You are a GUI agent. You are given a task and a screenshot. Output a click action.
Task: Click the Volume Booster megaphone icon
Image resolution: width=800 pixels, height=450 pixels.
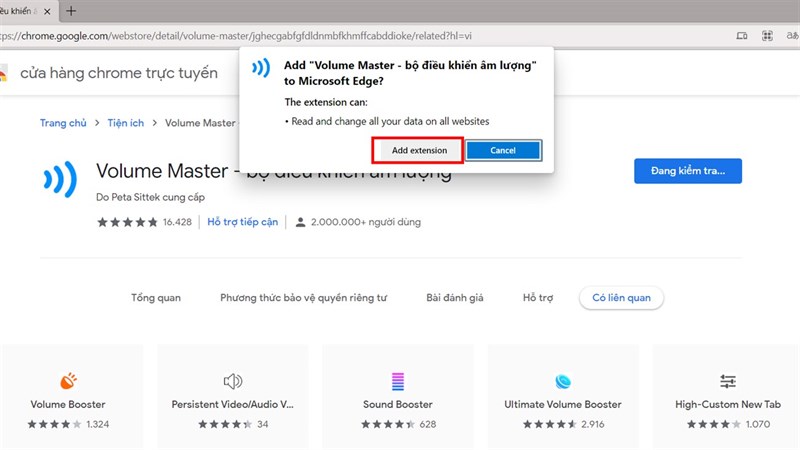[68, 380]
